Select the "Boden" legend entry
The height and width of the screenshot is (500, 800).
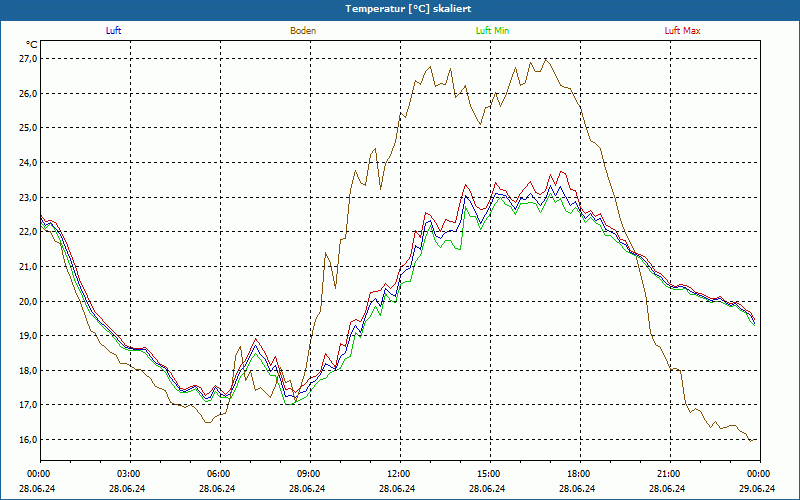pos(303,31)
